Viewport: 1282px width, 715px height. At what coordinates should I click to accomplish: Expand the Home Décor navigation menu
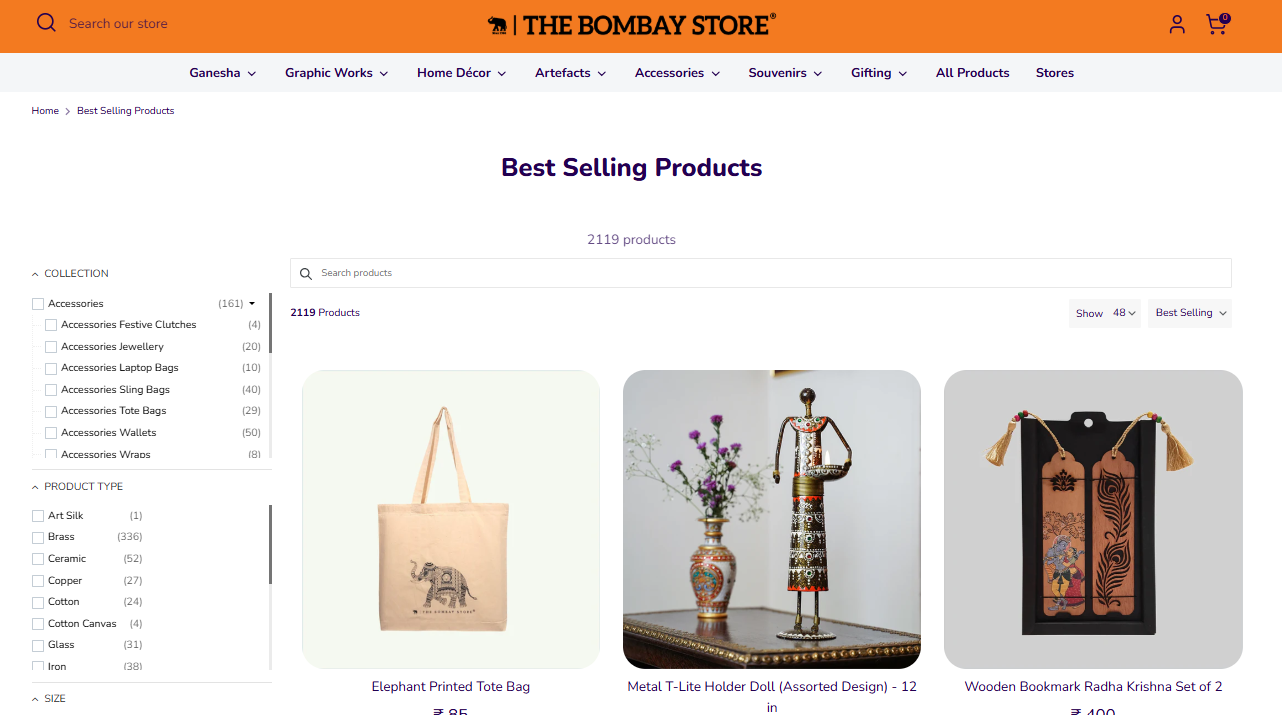[461, 72]
